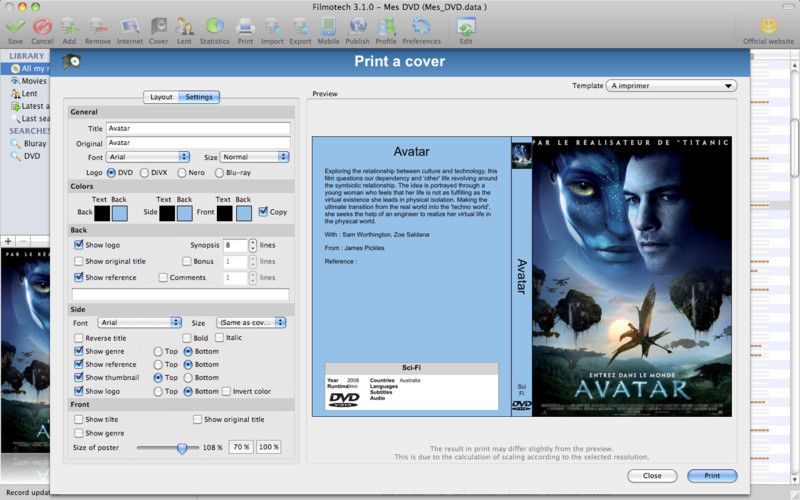Click the Back text color swatch
This screenshot has height=500, width=800.
click(x=102, y=213)
